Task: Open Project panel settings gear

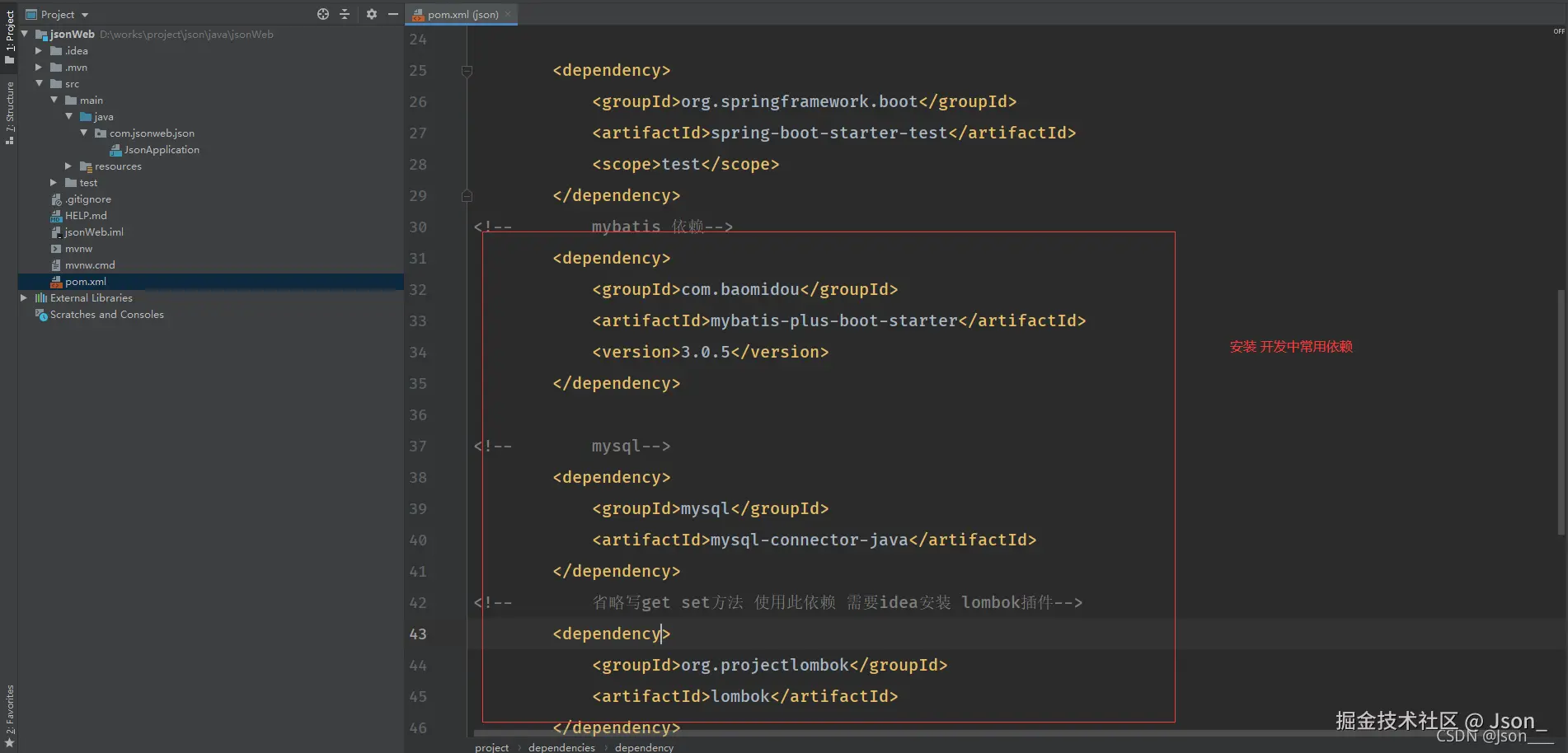Action: click(x=372, y=14)
